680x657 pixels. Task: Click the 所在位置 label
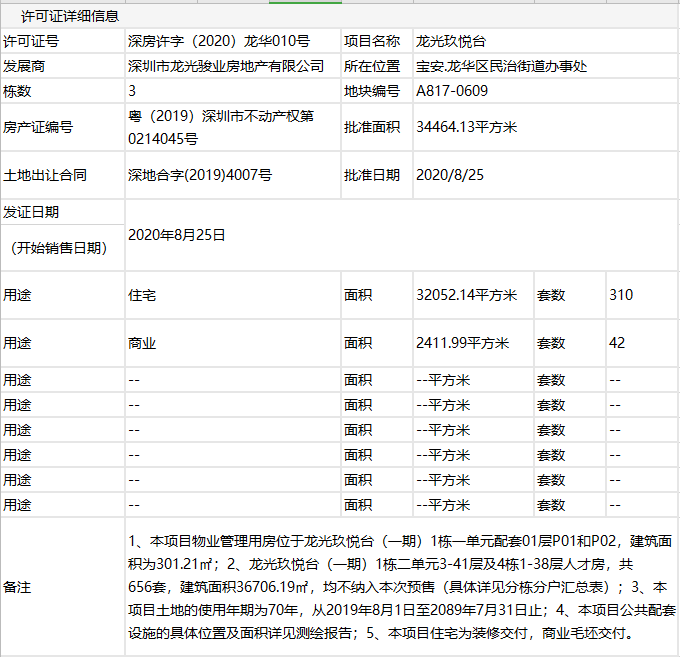372,66
